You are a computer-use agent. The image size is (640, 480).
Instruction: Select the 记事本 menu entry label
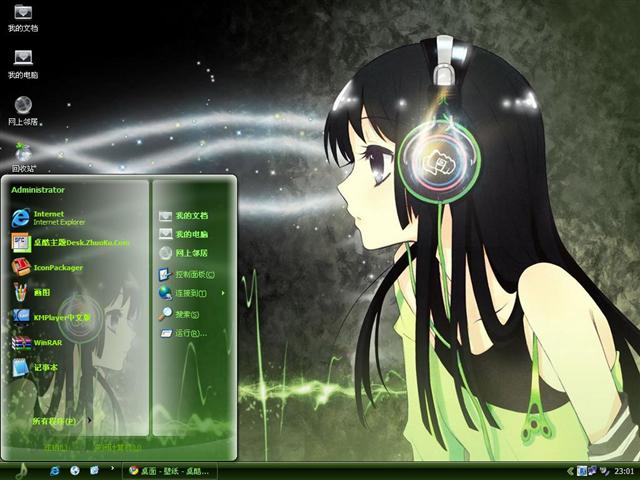tap(45, 367)
